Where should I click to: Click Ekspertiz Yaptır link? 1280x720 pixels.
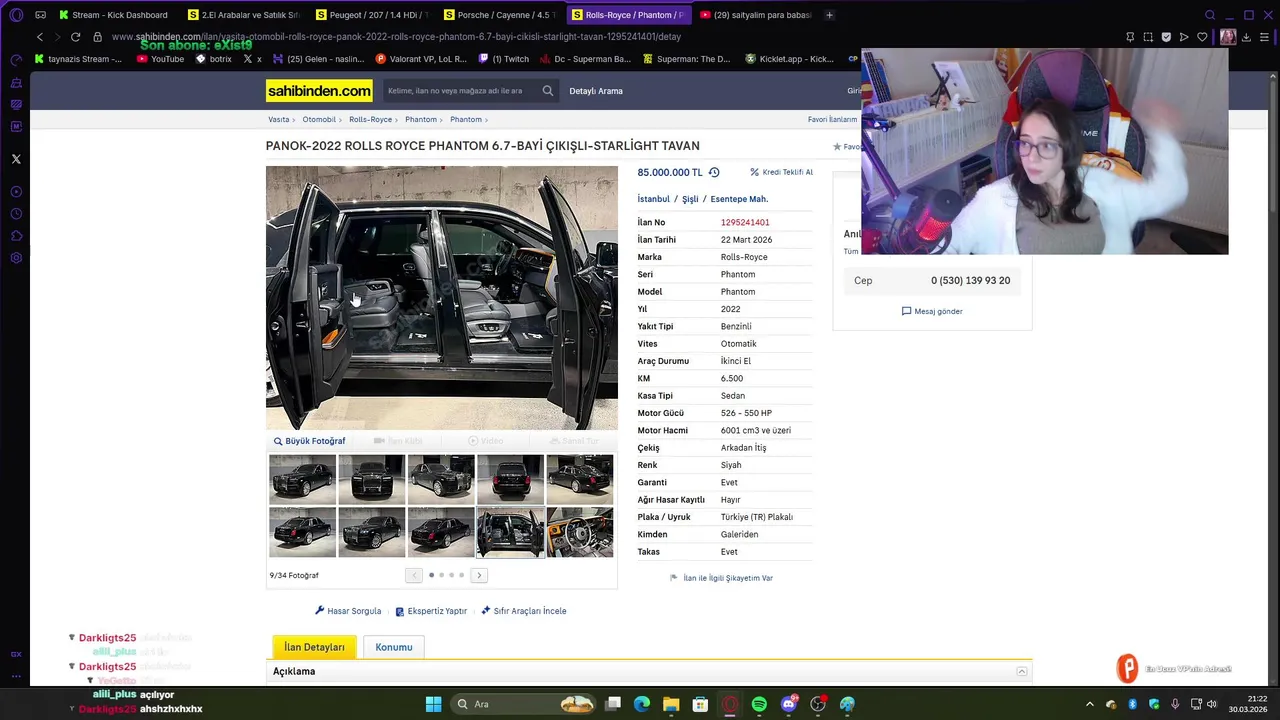431,611
